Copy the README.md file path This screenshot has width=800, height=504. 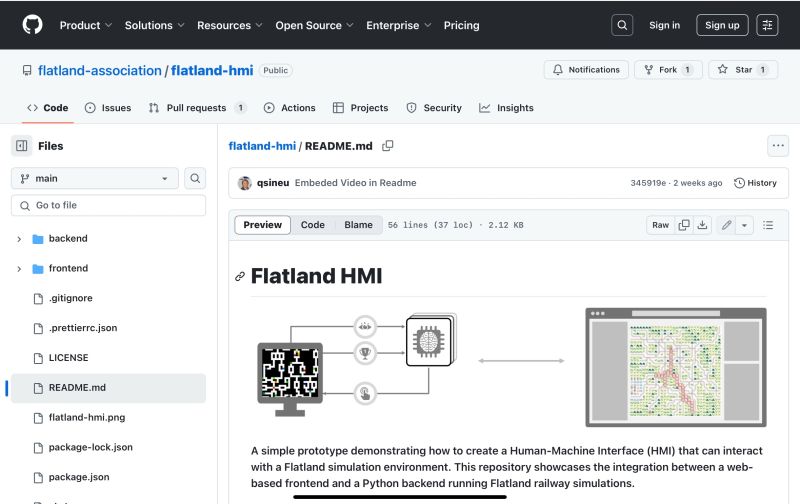pos(388,146)
